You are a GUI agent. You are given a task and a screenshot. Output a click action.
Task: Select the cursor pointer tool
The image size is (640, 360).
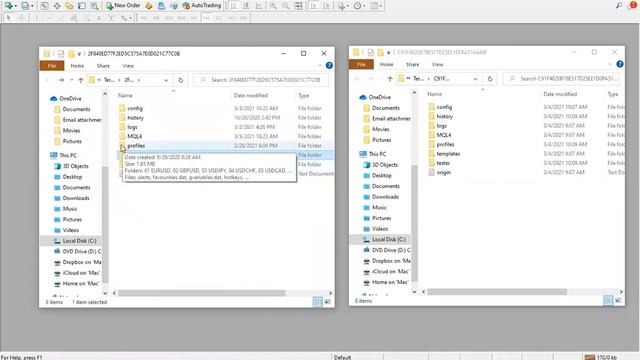pyautogui.click(x=8, y=18)
